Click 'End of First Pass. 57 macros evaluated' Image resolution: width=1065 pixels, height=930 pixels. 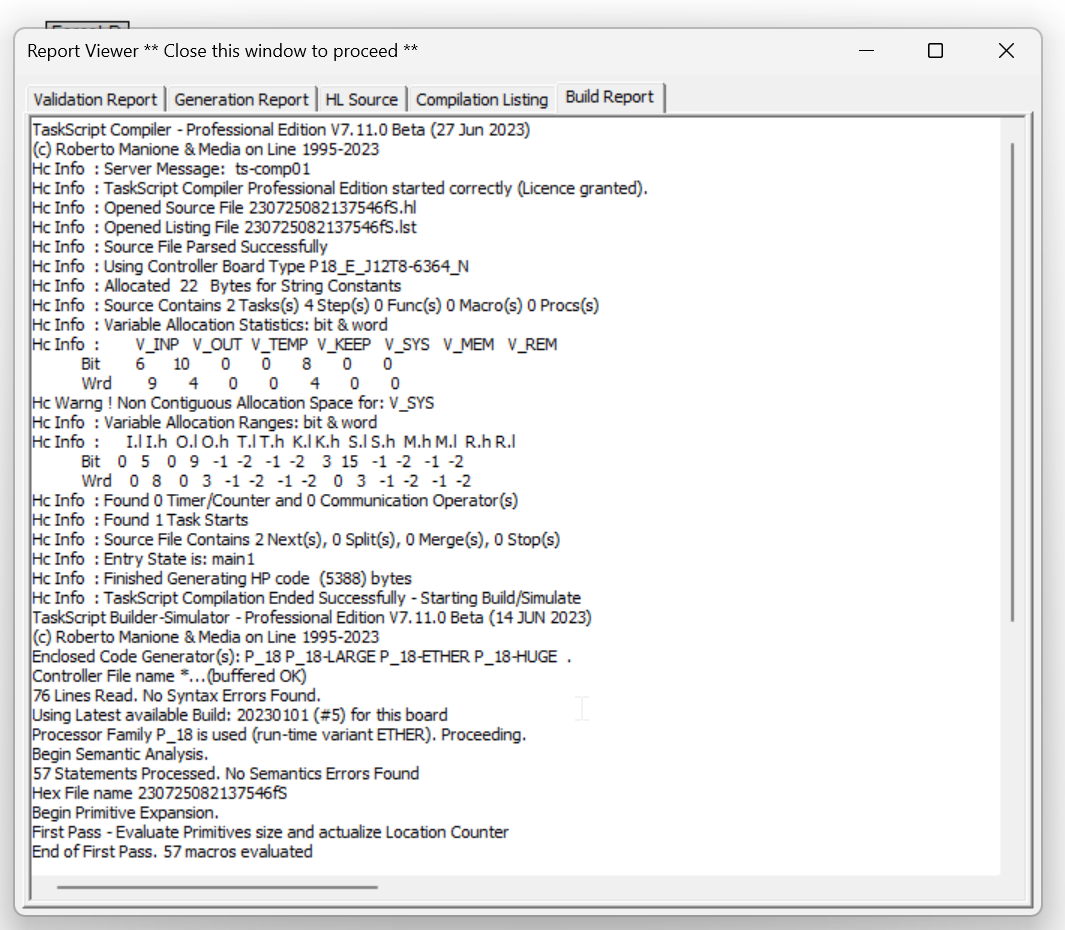coord(173,851)
